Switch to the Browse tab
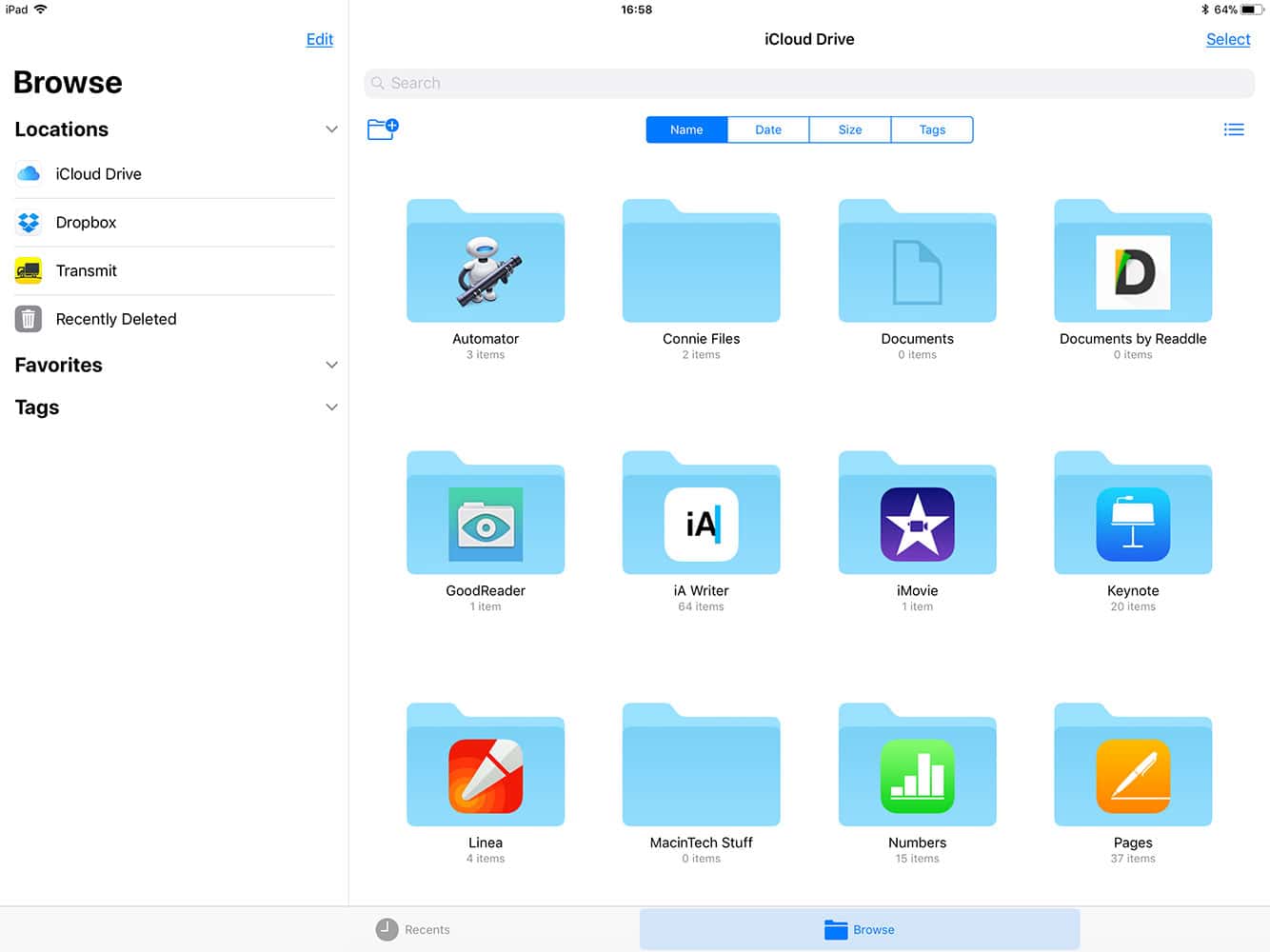 pos(860,929)
